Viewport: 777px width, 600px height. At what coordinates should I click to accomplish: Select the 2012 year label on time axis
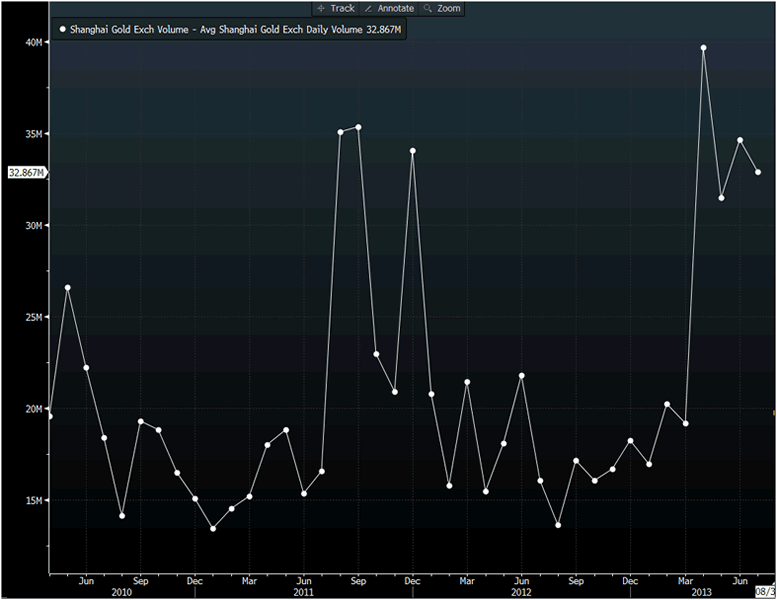pyautogui.click(x=521, y=592)
